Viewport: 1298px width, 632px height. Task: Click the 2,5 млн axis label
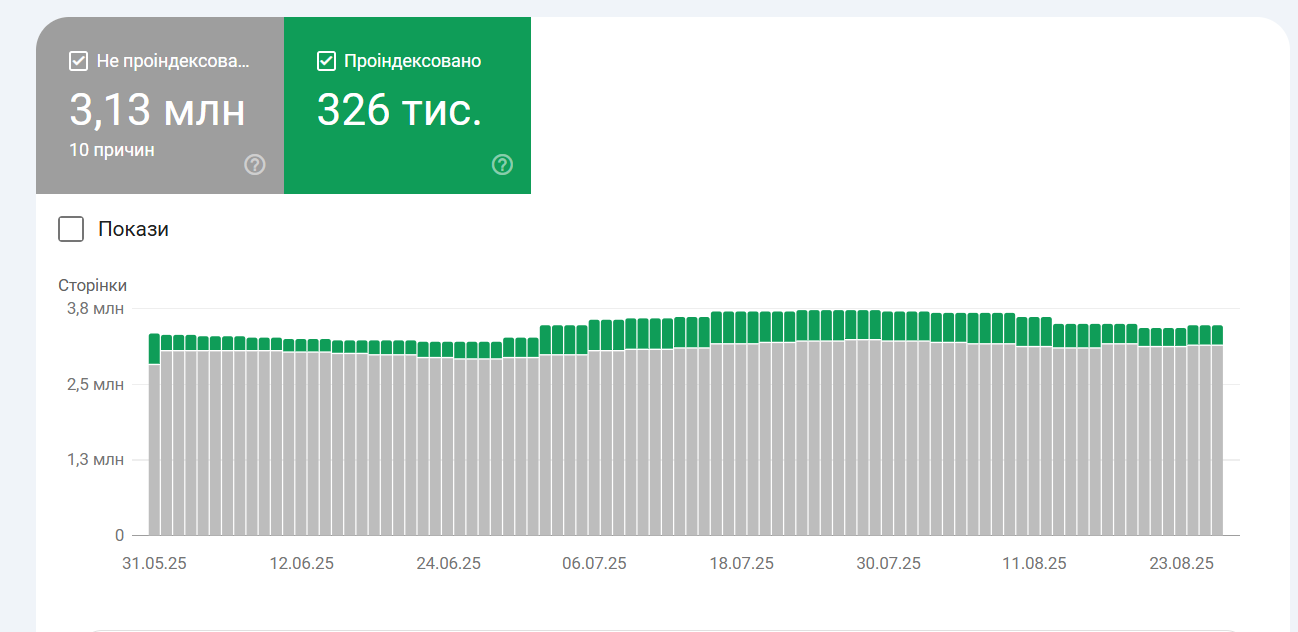95,384
